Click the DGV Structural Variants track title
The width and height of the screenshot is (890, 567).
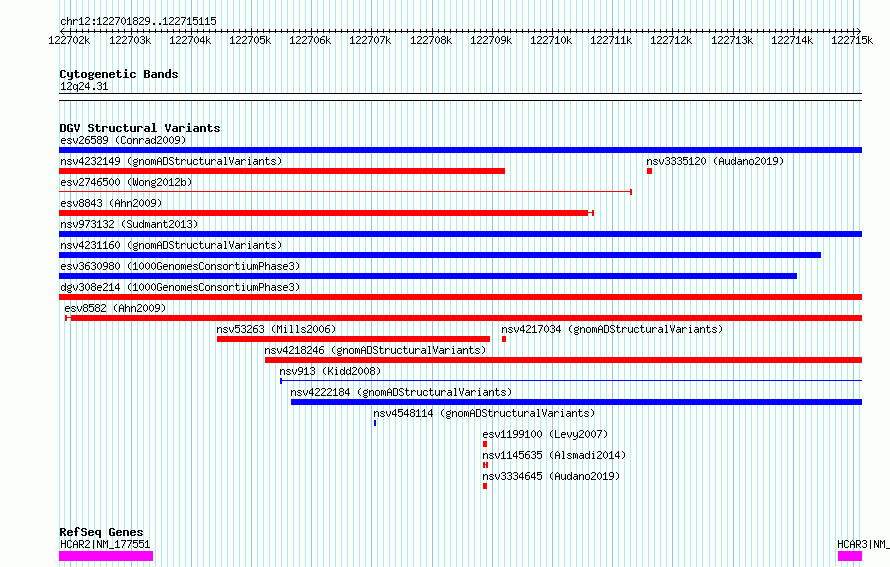[x=140, y=128]
